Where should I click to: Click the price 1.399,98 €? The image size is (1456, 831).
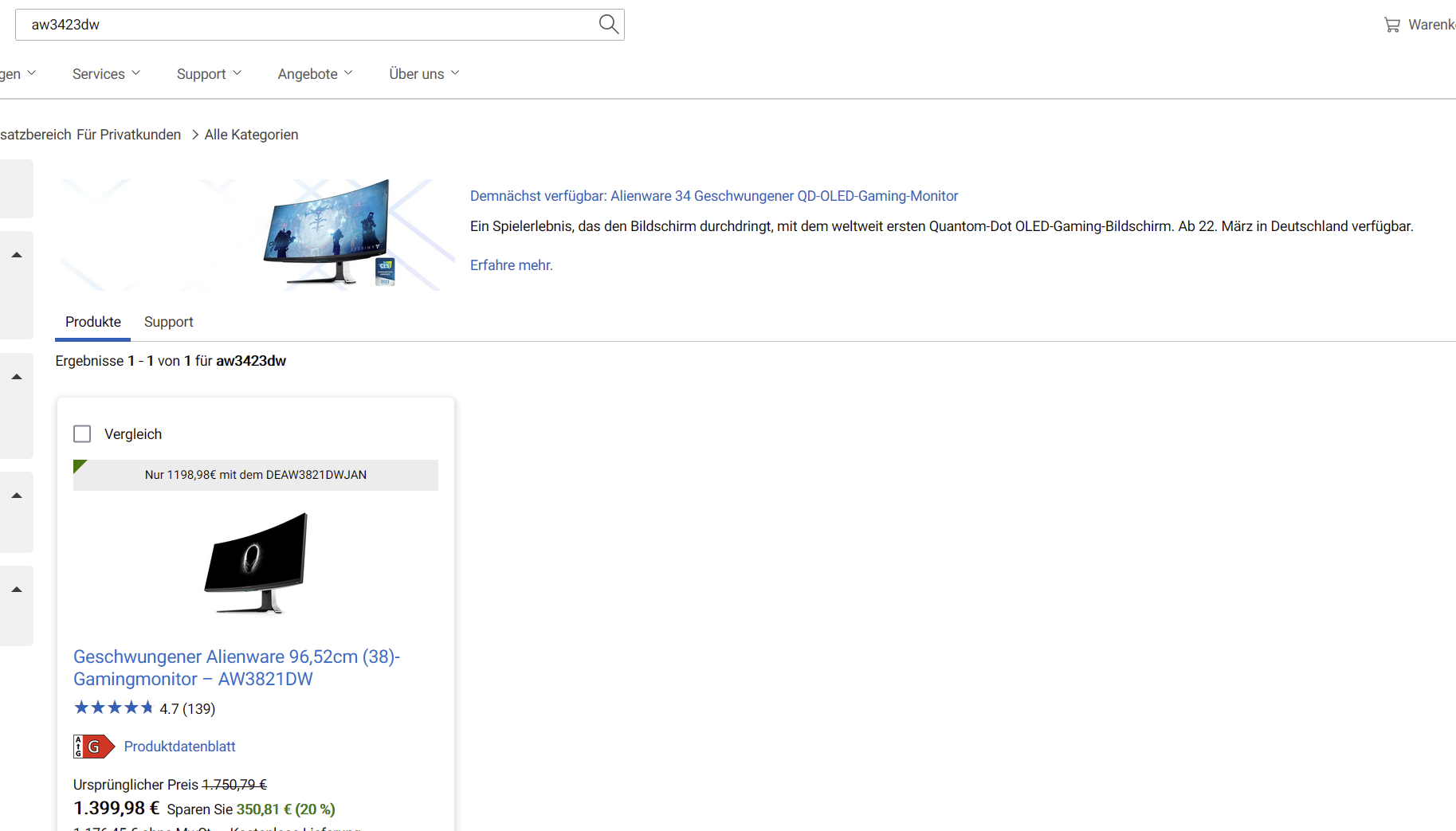tap(116, 808)
